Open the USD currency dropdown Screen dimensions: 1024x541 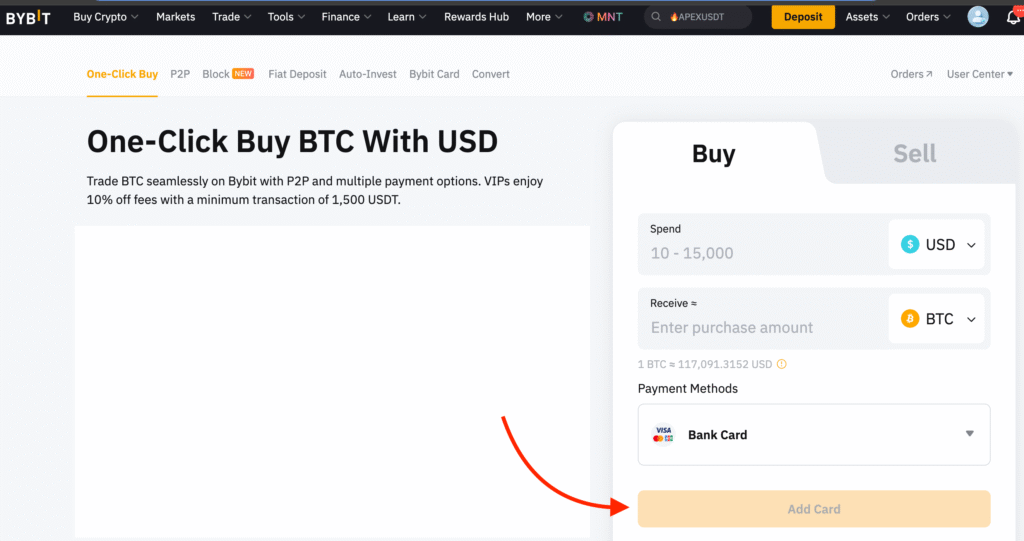[x=970, y=245]
